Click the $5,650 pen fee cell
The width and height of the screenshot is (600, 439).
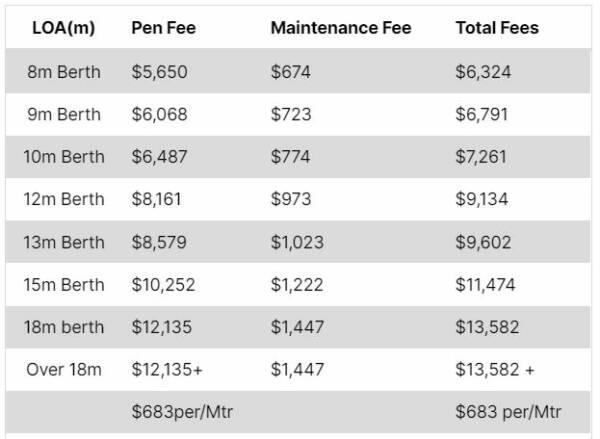pyautogui.click(x=159, y=72)
